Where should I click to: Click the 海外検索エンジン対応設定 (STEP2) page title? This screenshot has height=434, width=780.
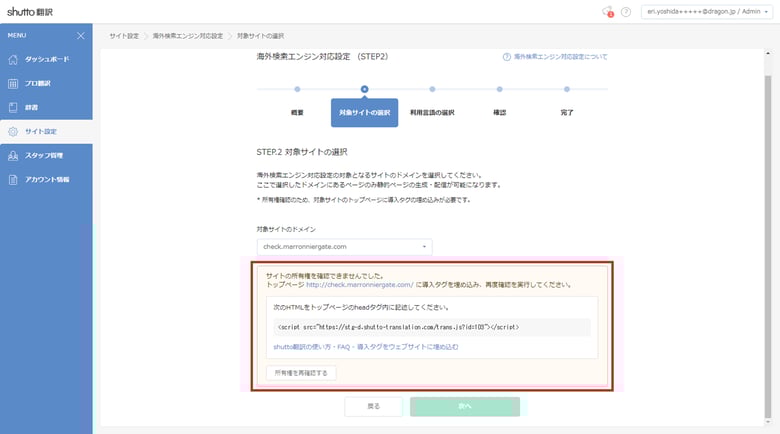coord(322,57)
